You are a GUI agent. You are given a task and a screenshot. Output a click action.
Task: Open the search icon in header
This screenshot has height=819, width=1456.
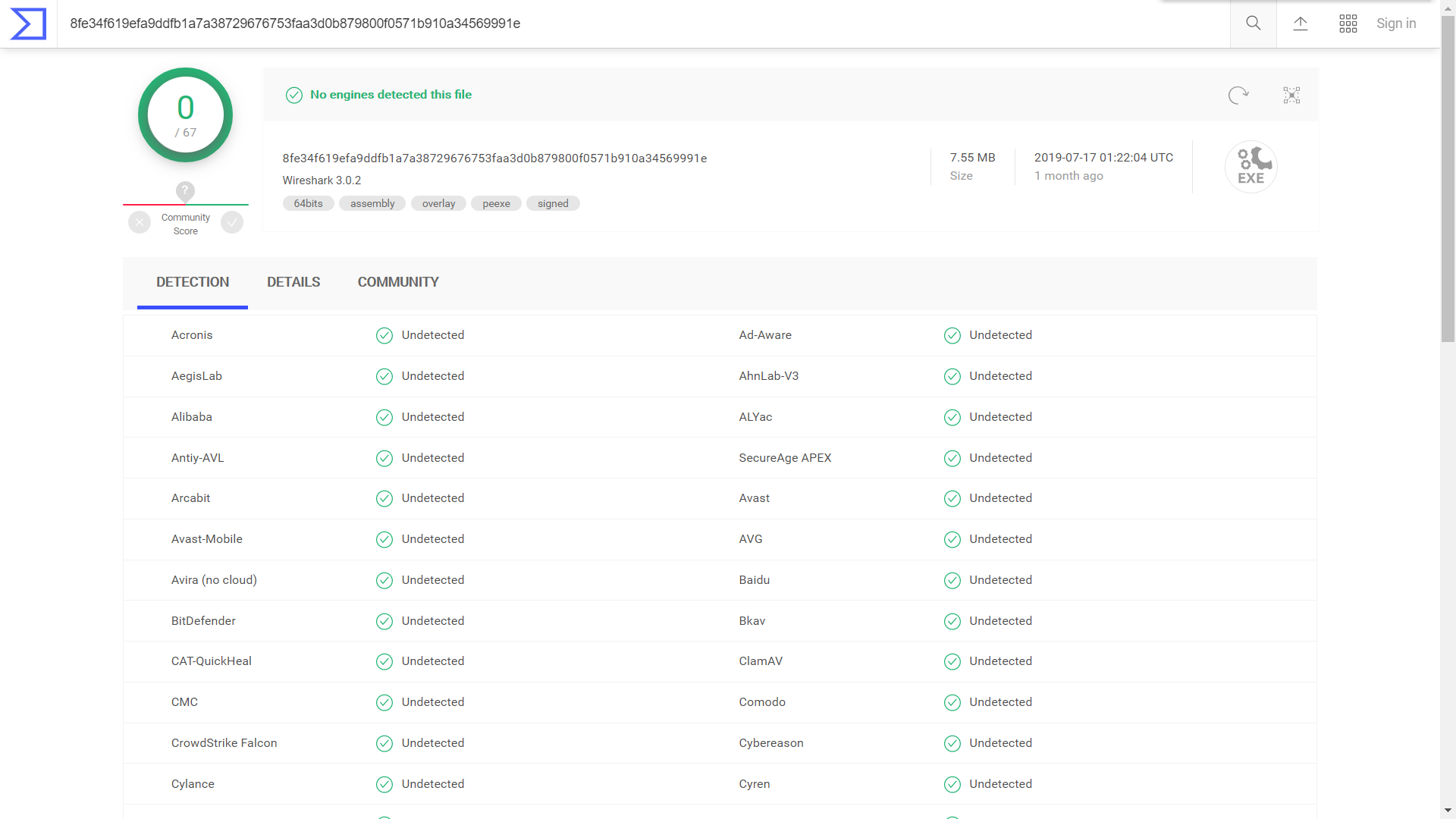tap(1254, 24)
